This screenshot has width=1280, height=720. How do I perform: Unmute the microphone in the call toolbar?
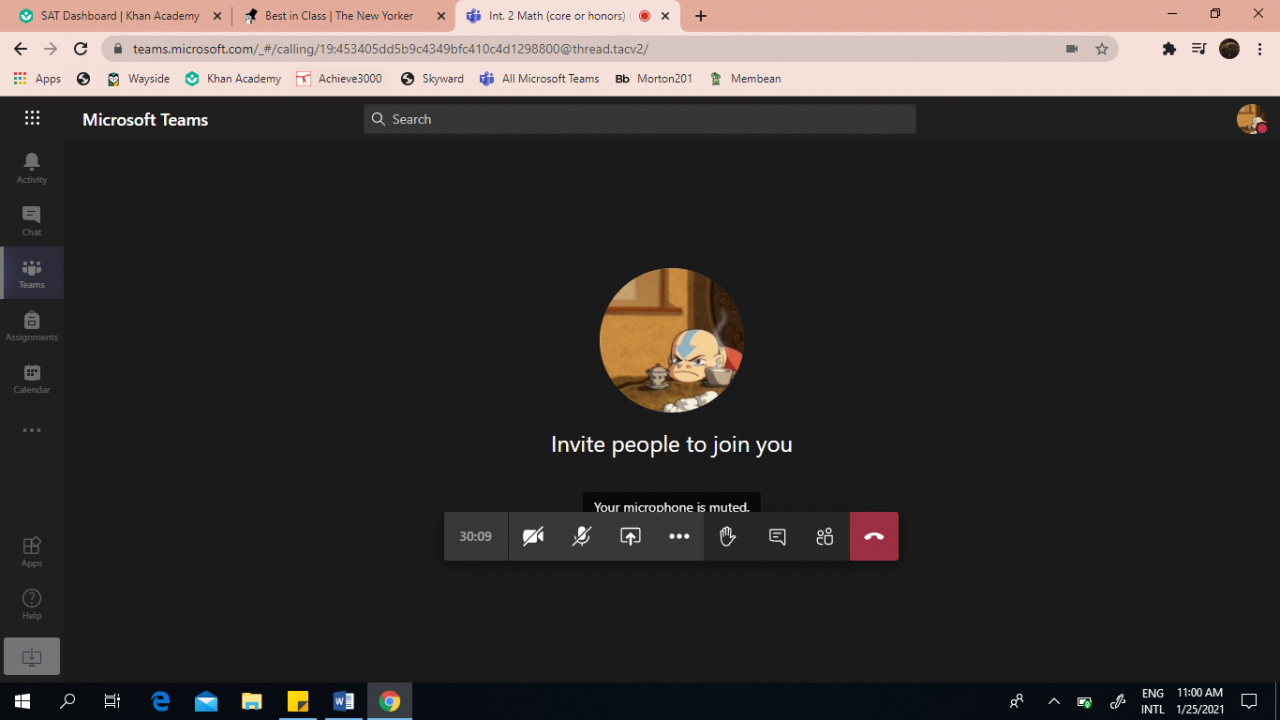582,536
